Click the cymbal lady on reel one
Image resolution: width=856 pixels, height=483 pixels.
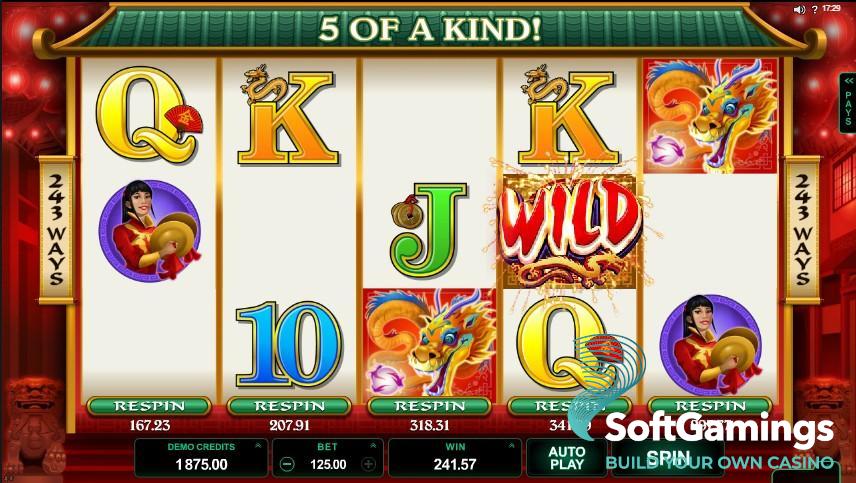tap(150, 231)
